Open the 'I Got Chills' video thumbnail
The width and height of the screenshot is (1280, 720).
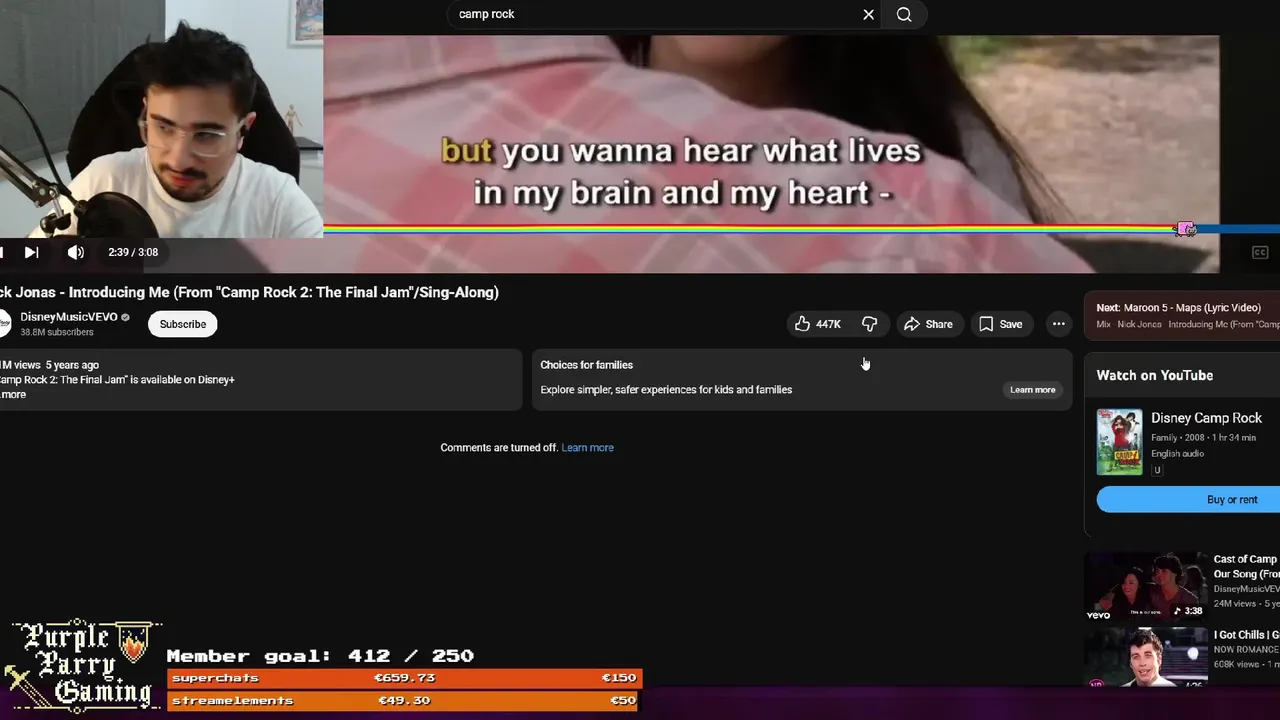1146,657
